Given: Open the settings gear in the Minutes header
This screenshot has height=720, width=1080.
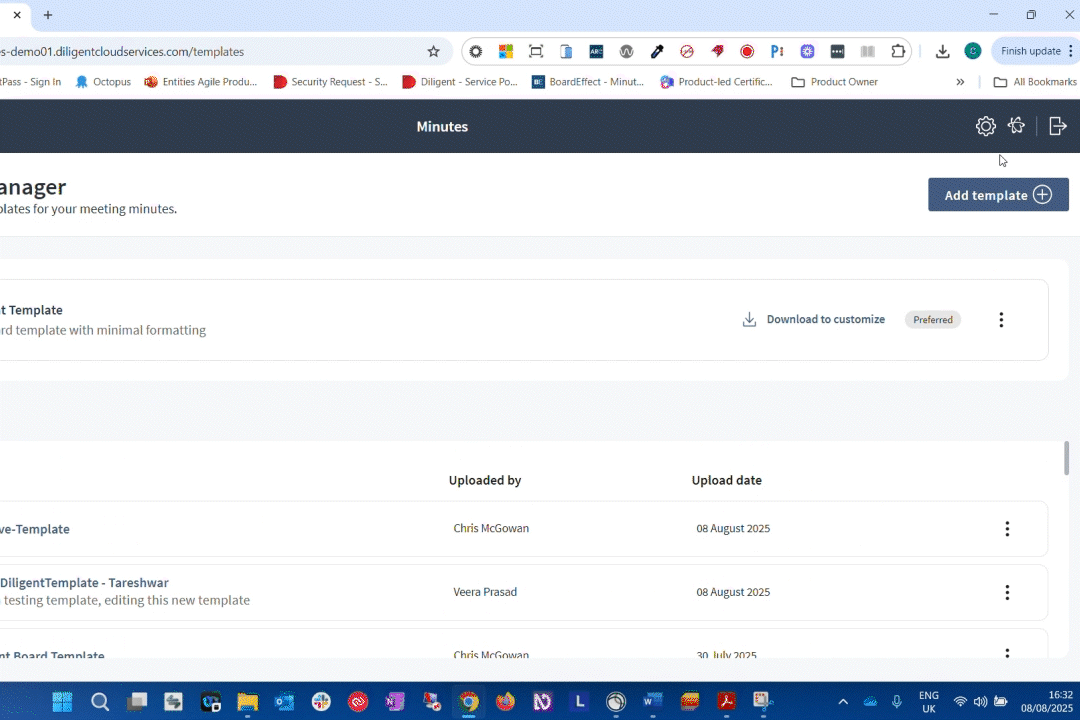Looking at the screenshot, I should pos(985,126).
